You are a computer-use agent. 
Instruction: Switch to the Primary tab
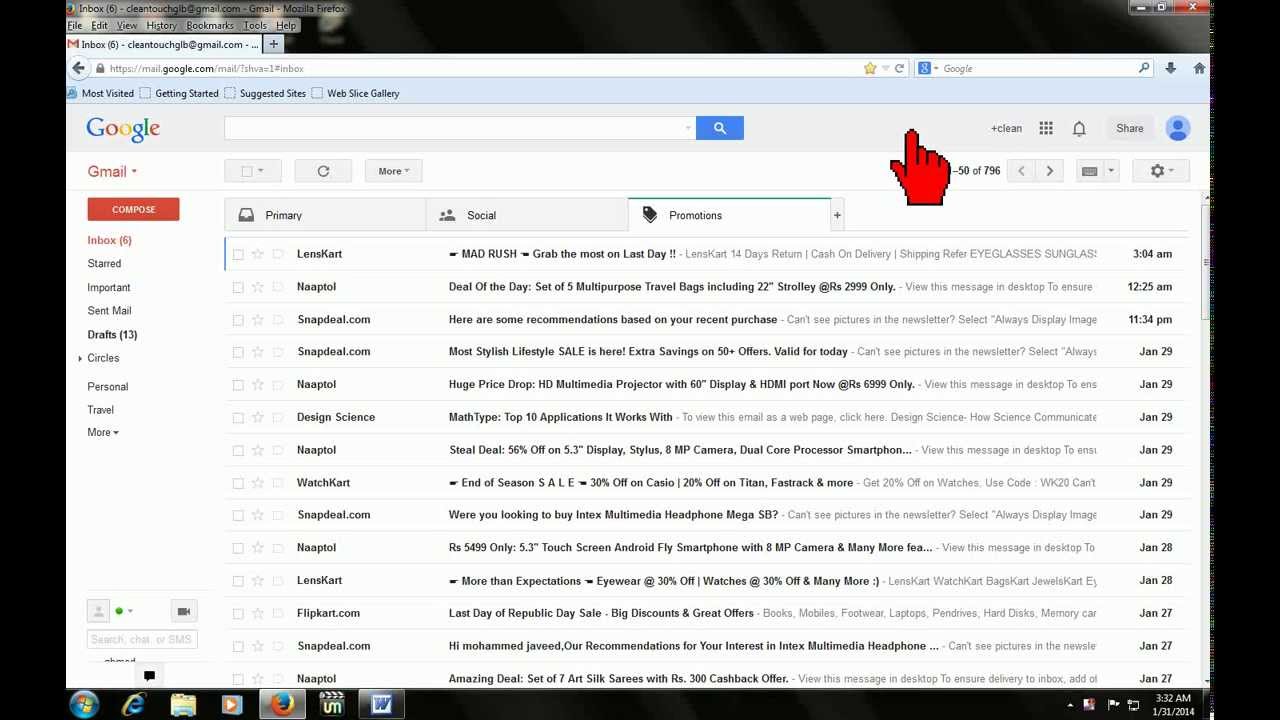pos(326,215)
